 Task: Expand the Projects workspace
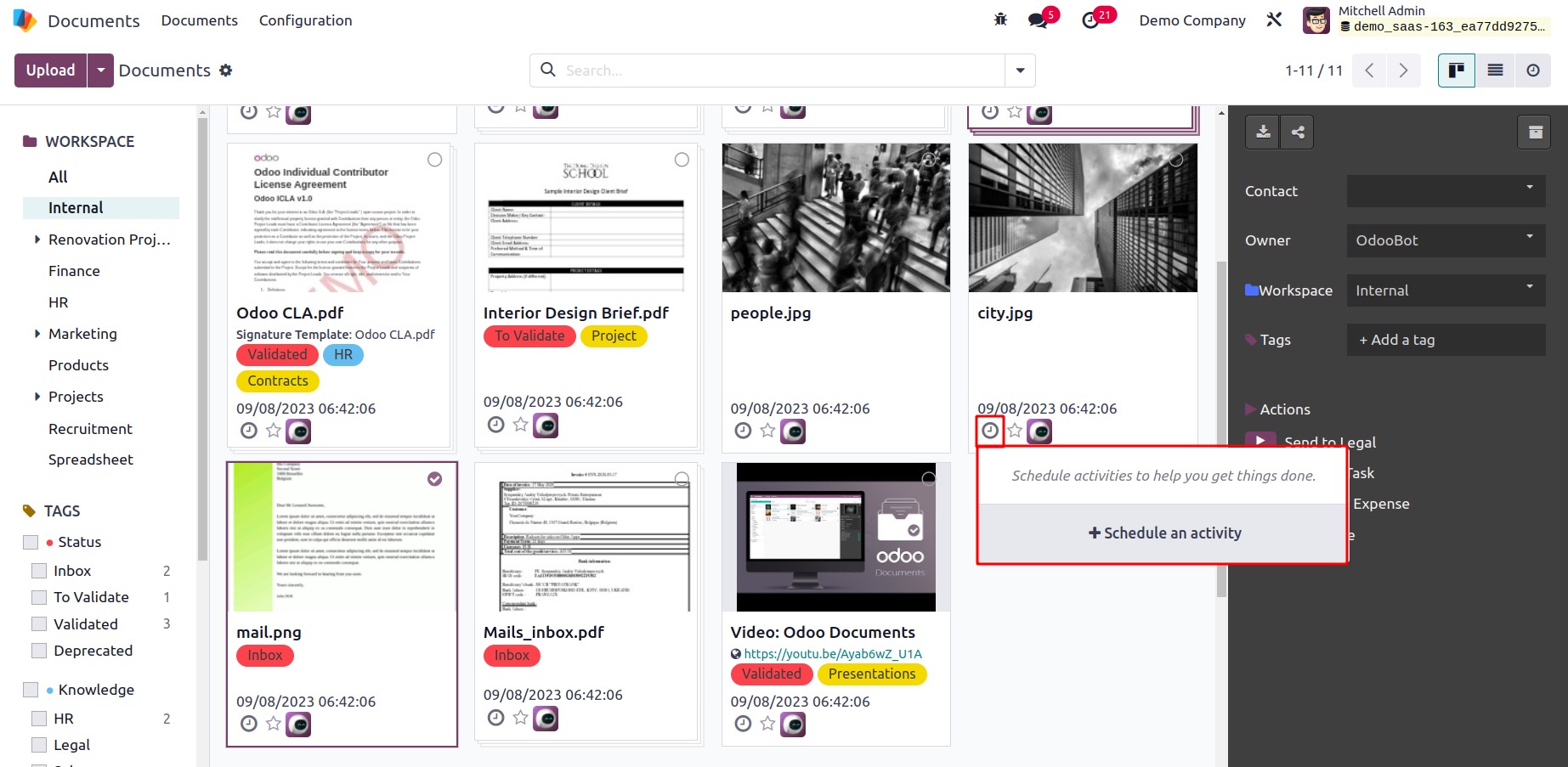37,397
